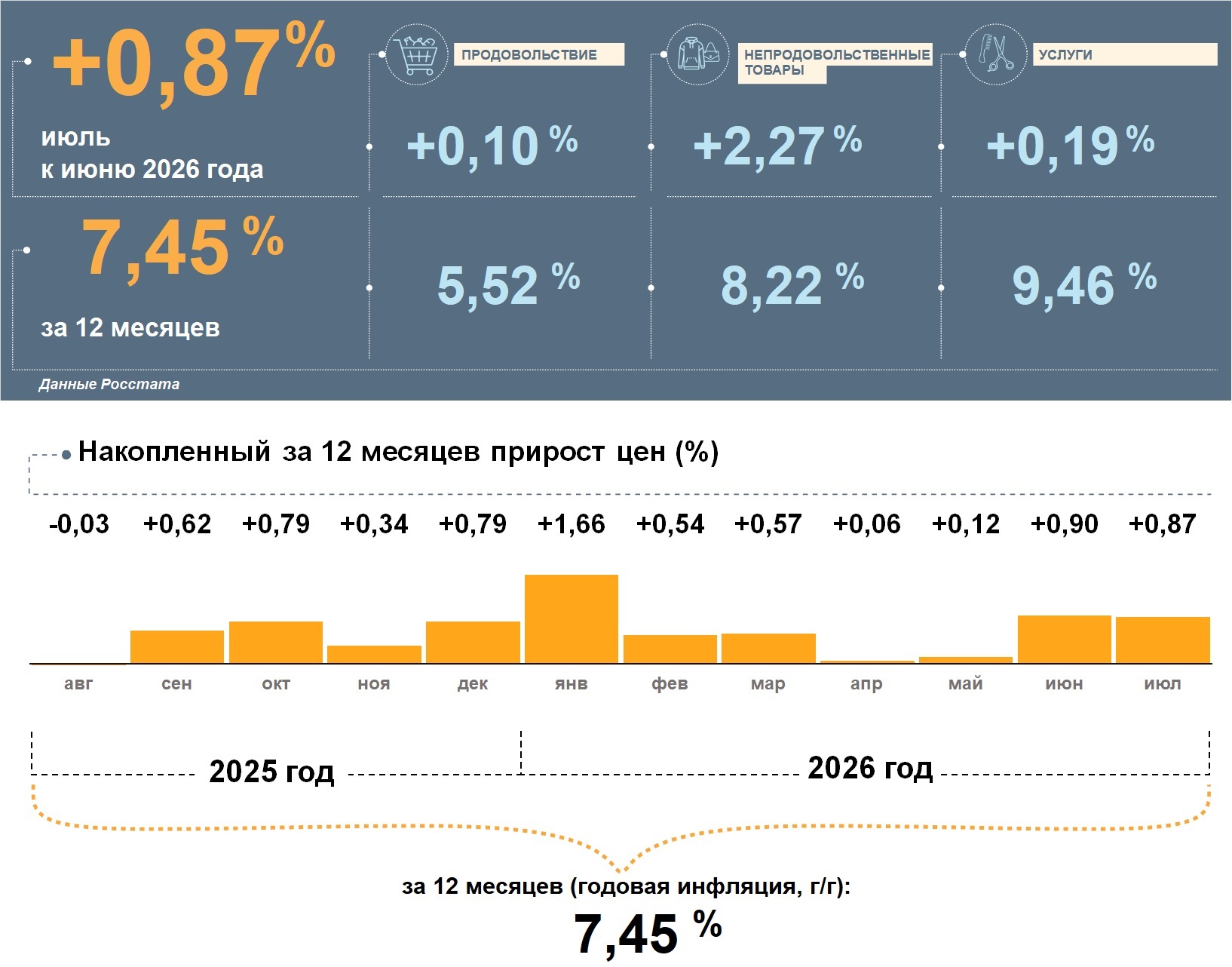Select the +0,87 value above июл
The height and width of the screenshot is (967, 1232).
point(1163,523)
